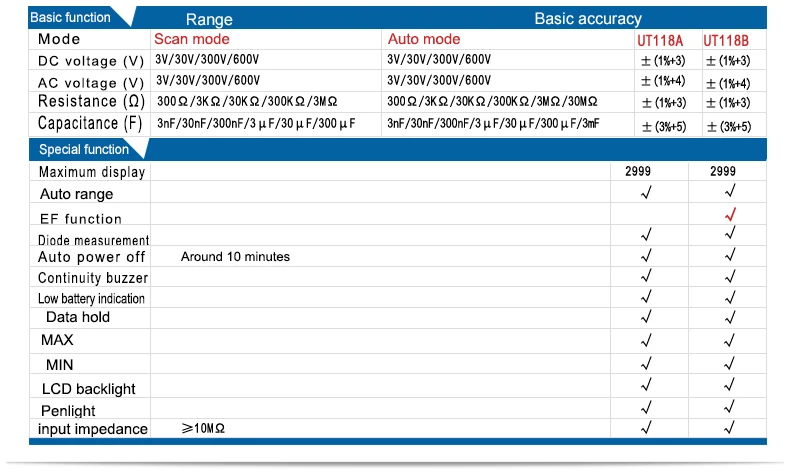Click the 'Capacitance (F)' row label

(x=90, y=123)
